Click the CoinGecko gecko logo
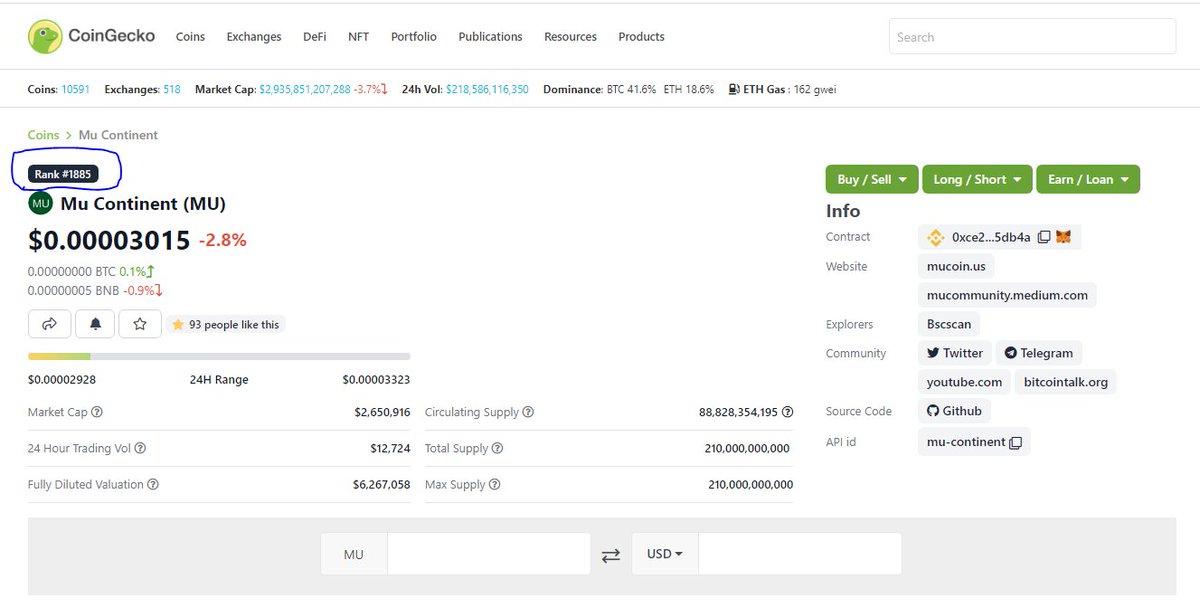1200x608 pixels. click(45, 36)
